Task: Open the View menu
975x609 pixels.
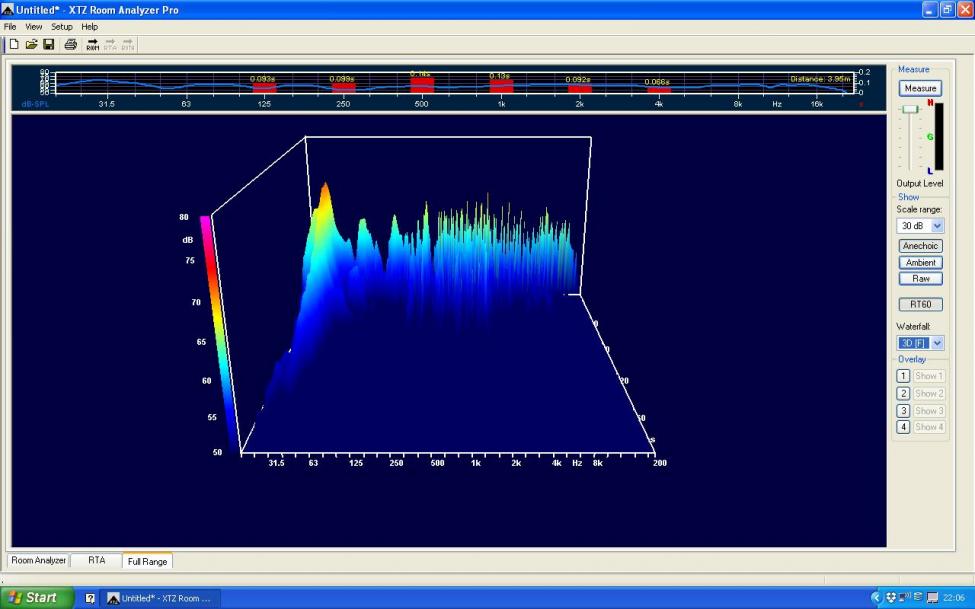Action: click(34, 27)
